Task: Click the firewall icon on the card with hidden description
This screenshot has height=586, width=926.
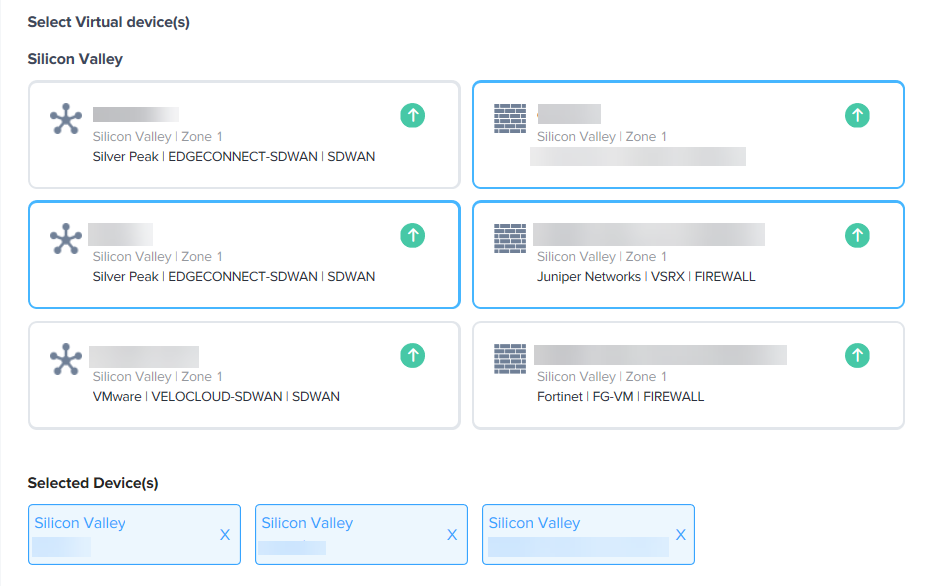Action: [510, 119]
